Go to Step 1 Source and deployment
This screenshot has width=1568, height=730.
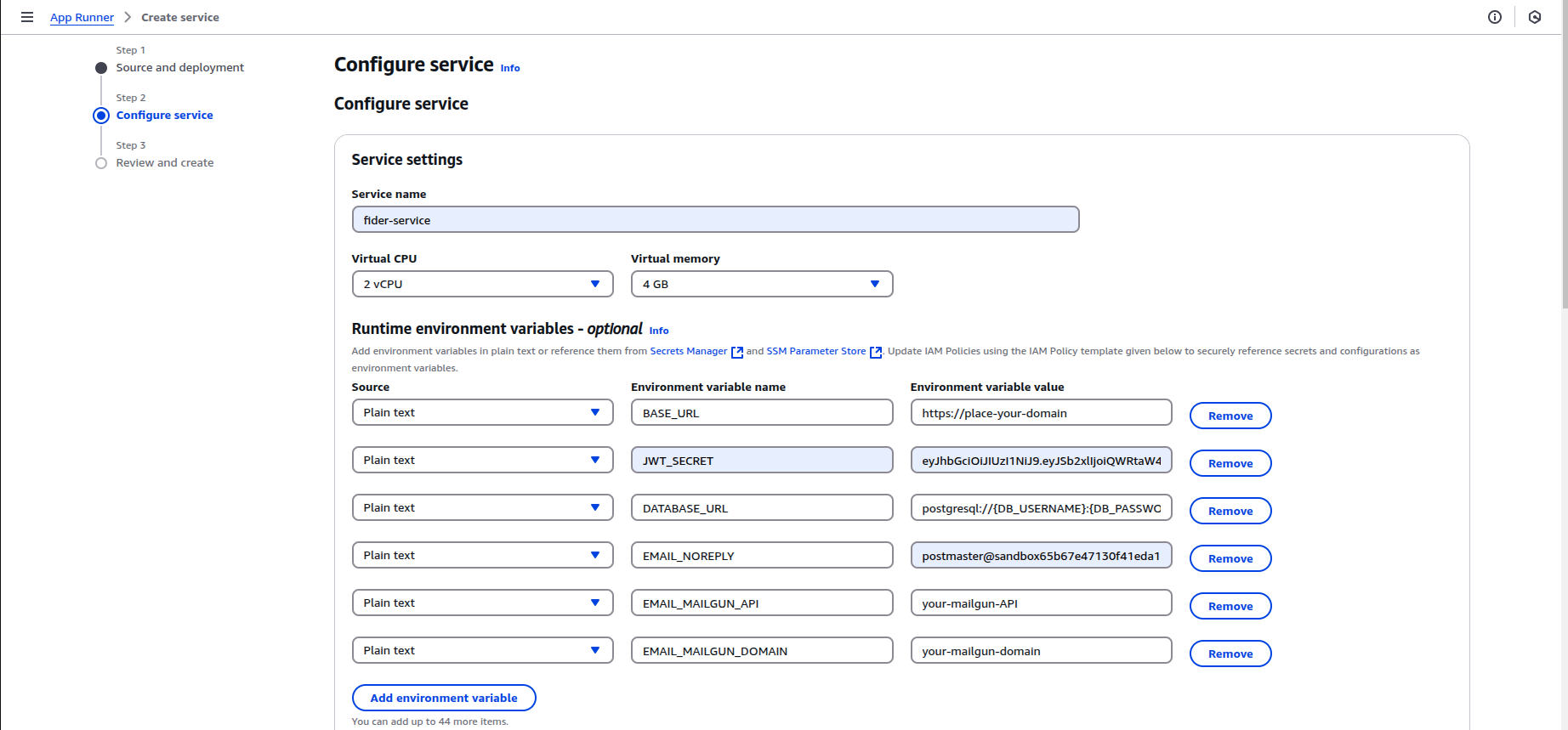point(179,68)
